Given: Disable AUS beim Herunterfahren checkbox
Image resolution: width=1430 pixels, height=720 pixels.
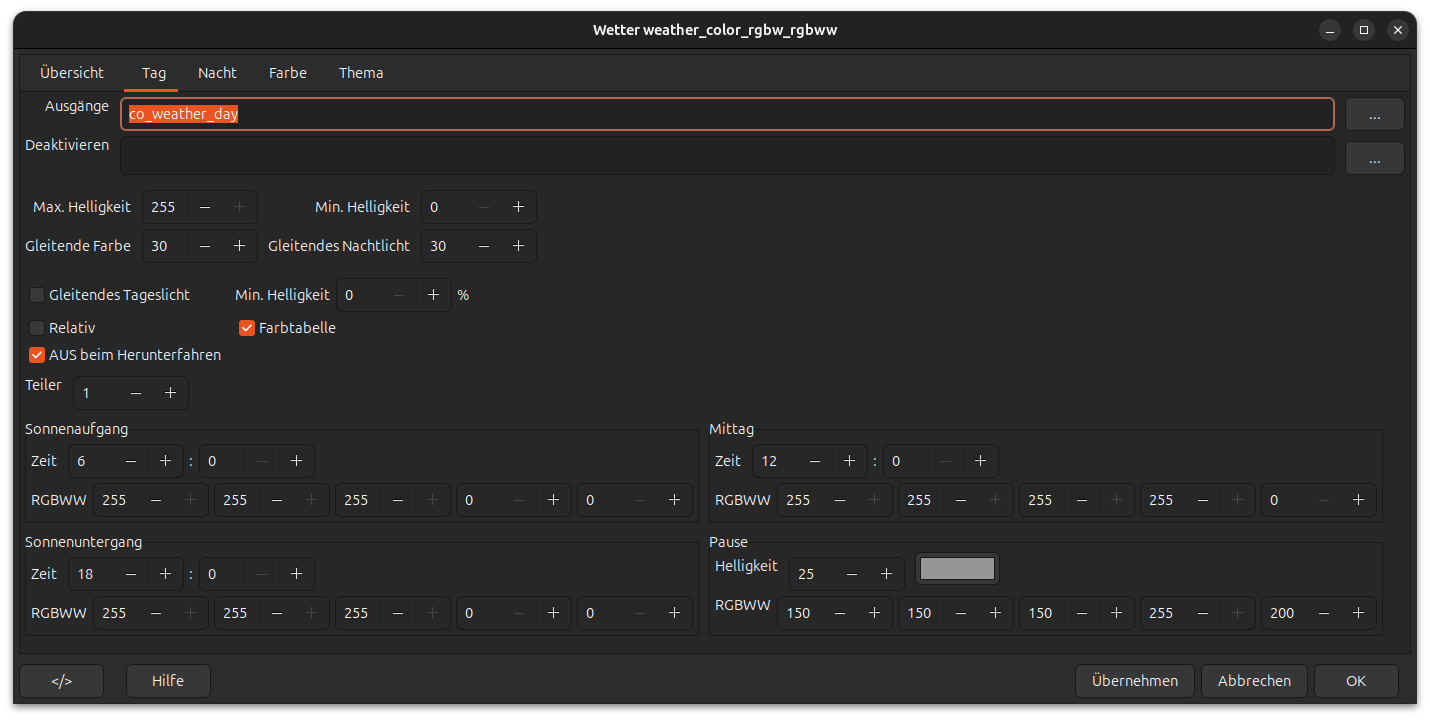Looking at the screenshot, I should pyautogui.click(x=37, y=355).
